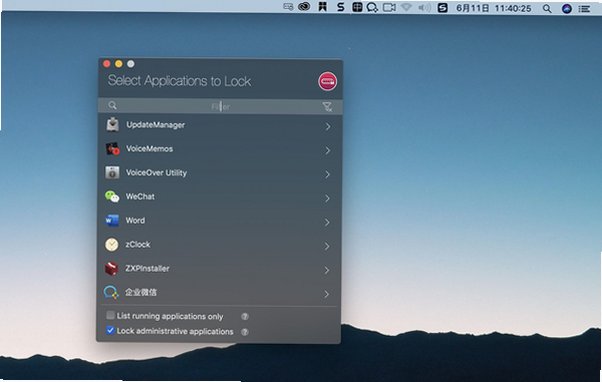Expand the zClock row chevron

coord(327,246)
